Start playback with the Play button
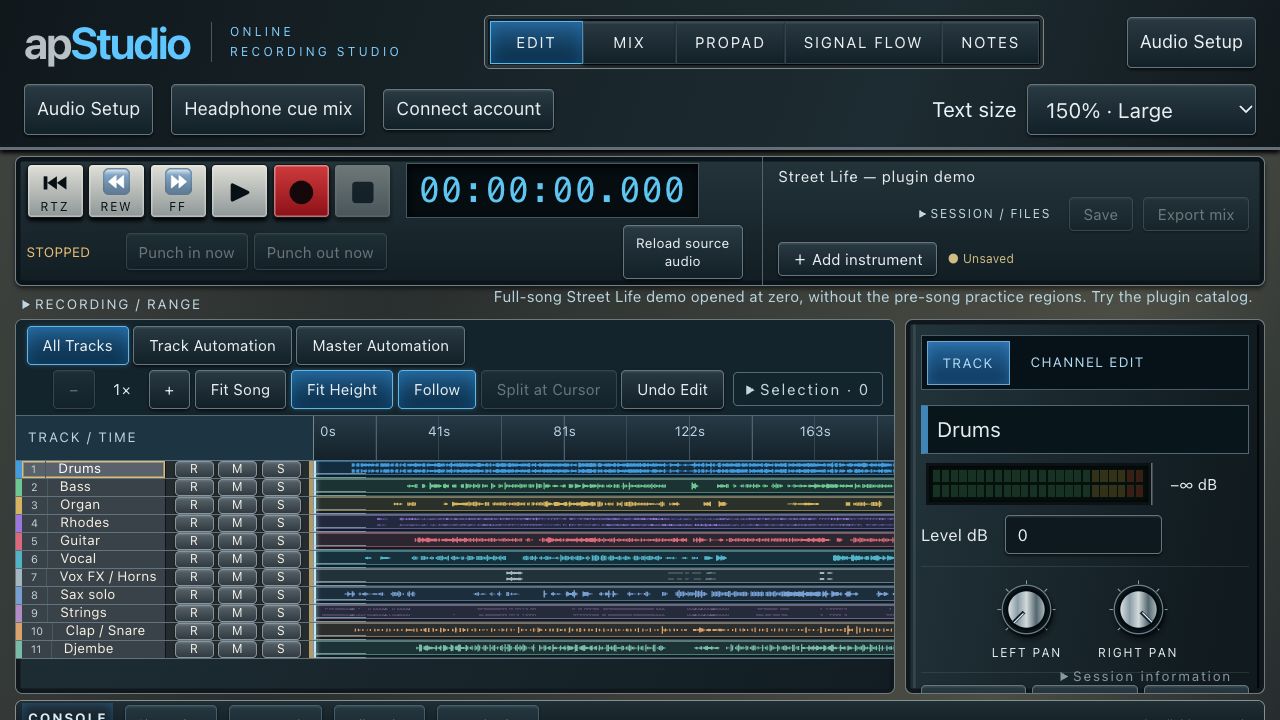 click(240, 191)
